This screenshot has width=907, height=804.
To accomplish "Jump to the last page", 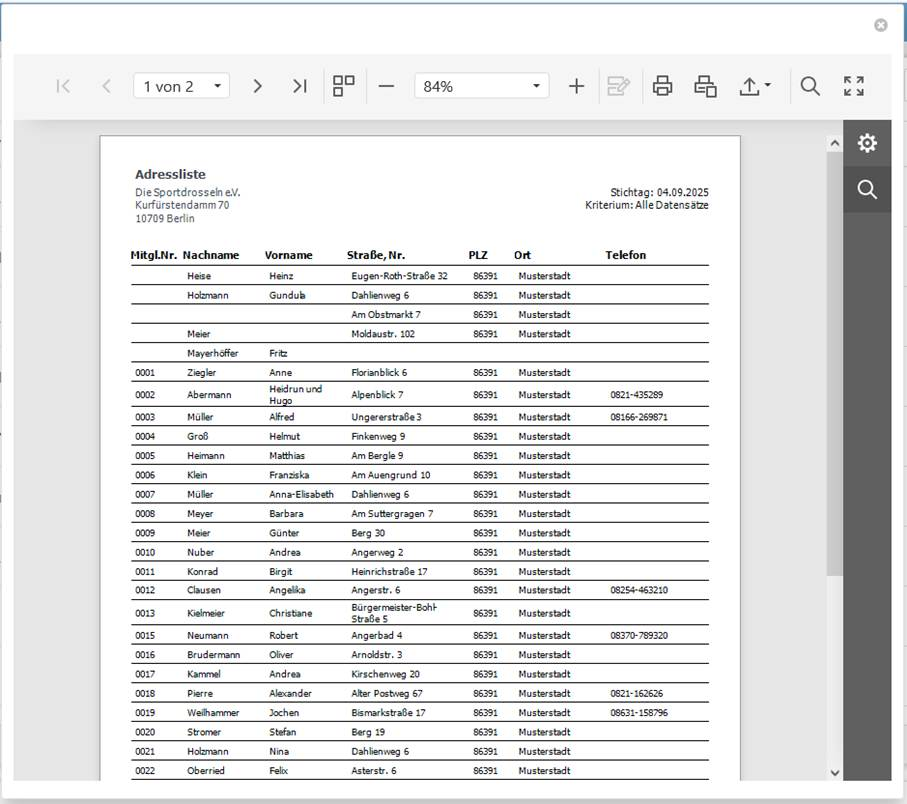I will tap(299, 86).
